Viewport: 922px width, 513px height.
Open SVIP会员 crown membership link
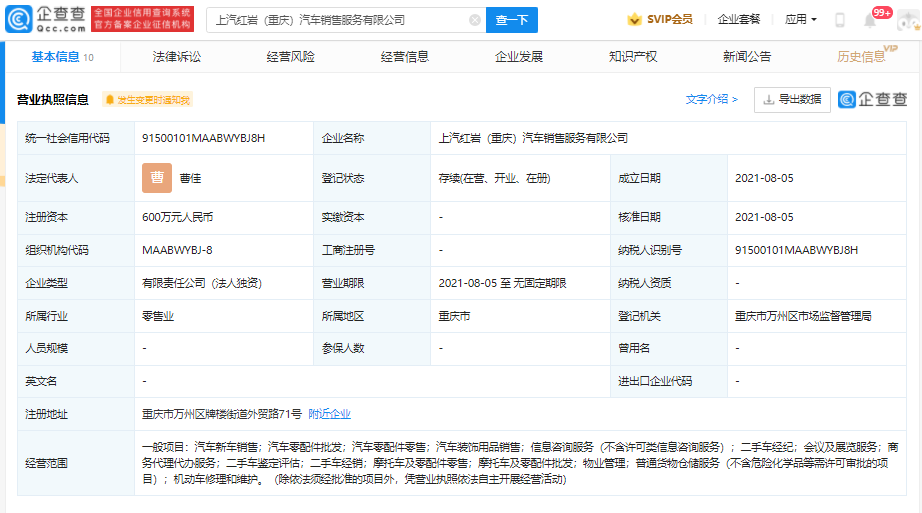pyautogui.click(x=660, y=19)
